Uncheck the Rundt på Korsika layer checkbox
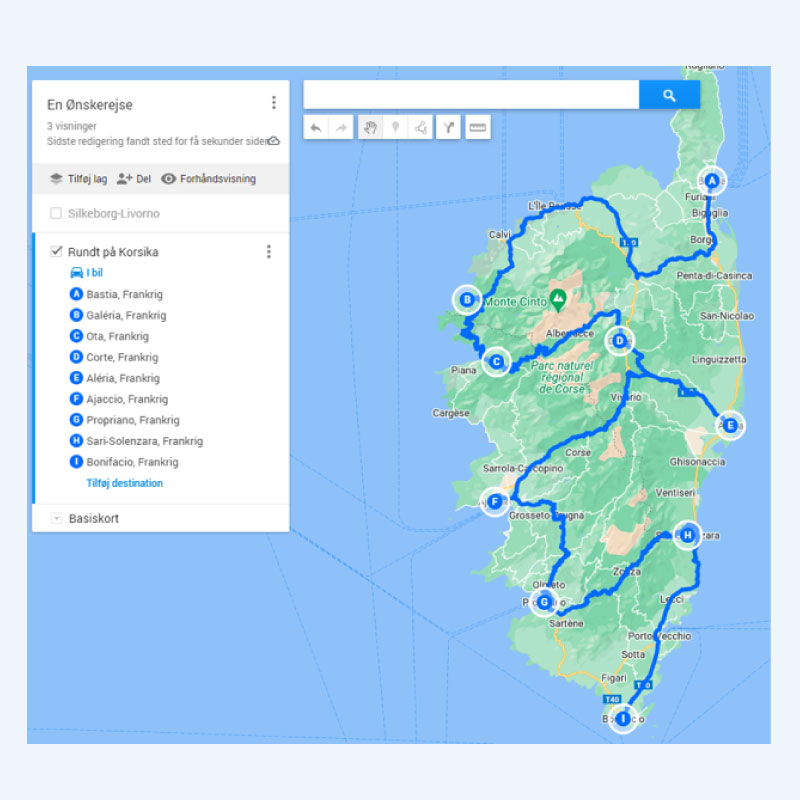 (x=56, y=251)
